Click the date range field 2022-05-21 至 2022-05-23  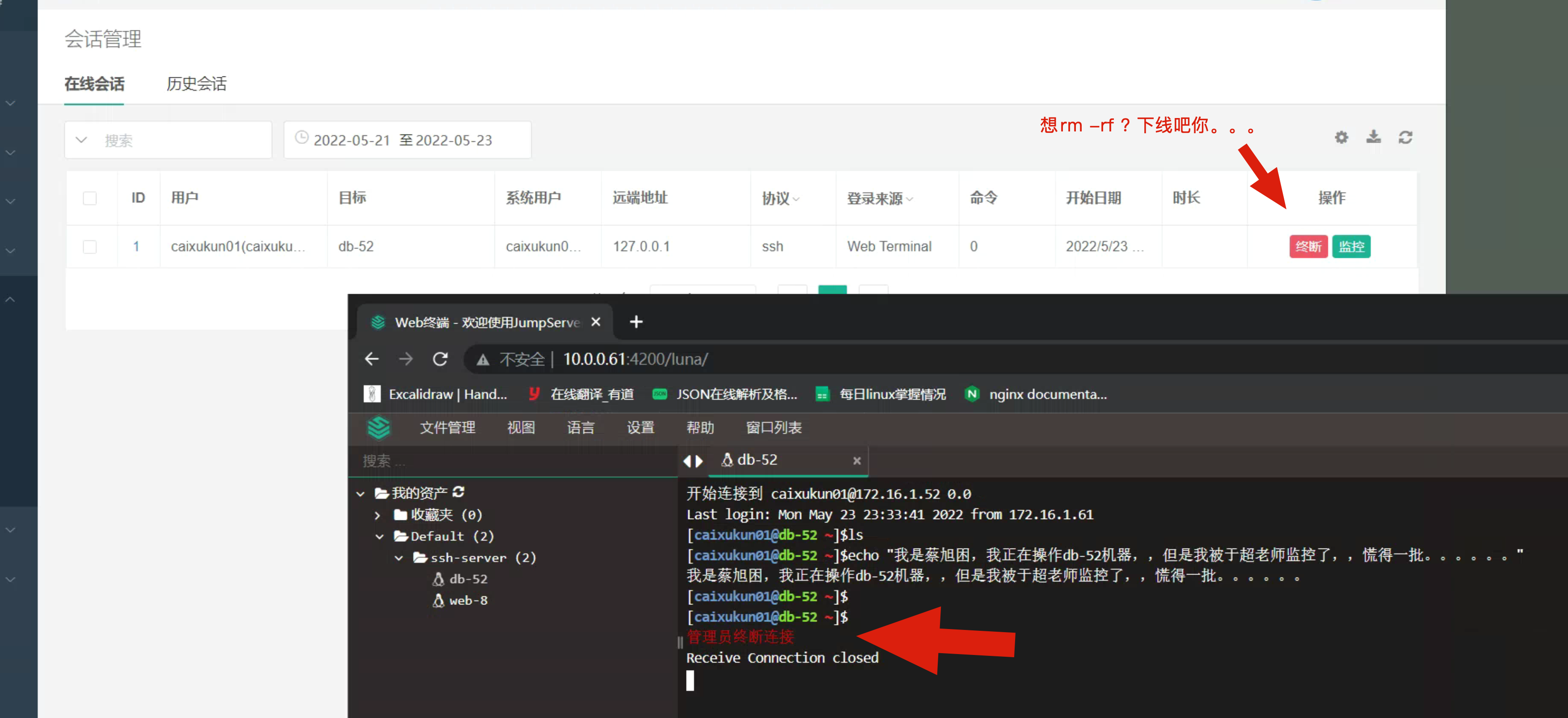point(407,139)
